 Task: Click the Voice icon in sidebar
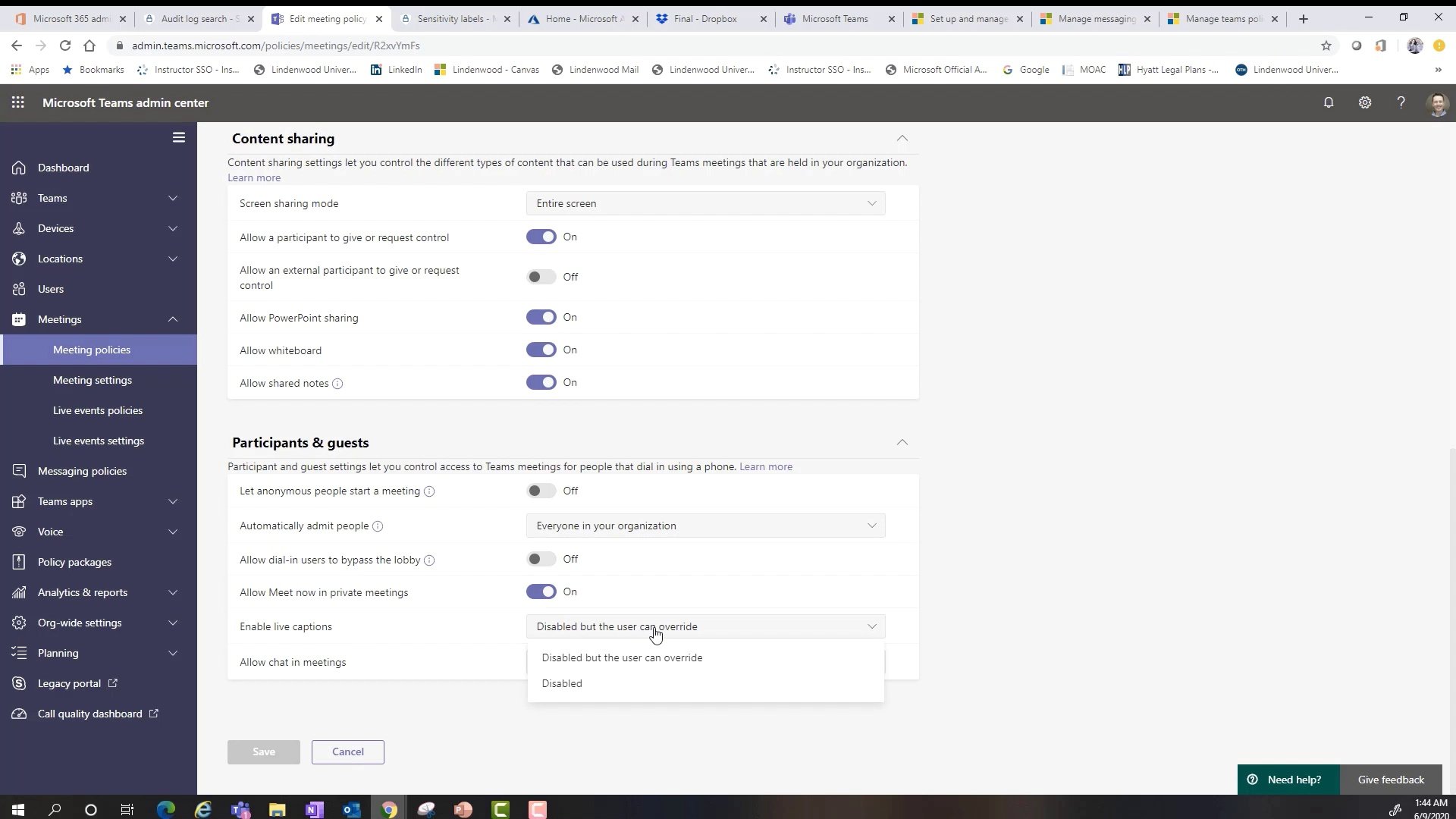tap(19, 531)
